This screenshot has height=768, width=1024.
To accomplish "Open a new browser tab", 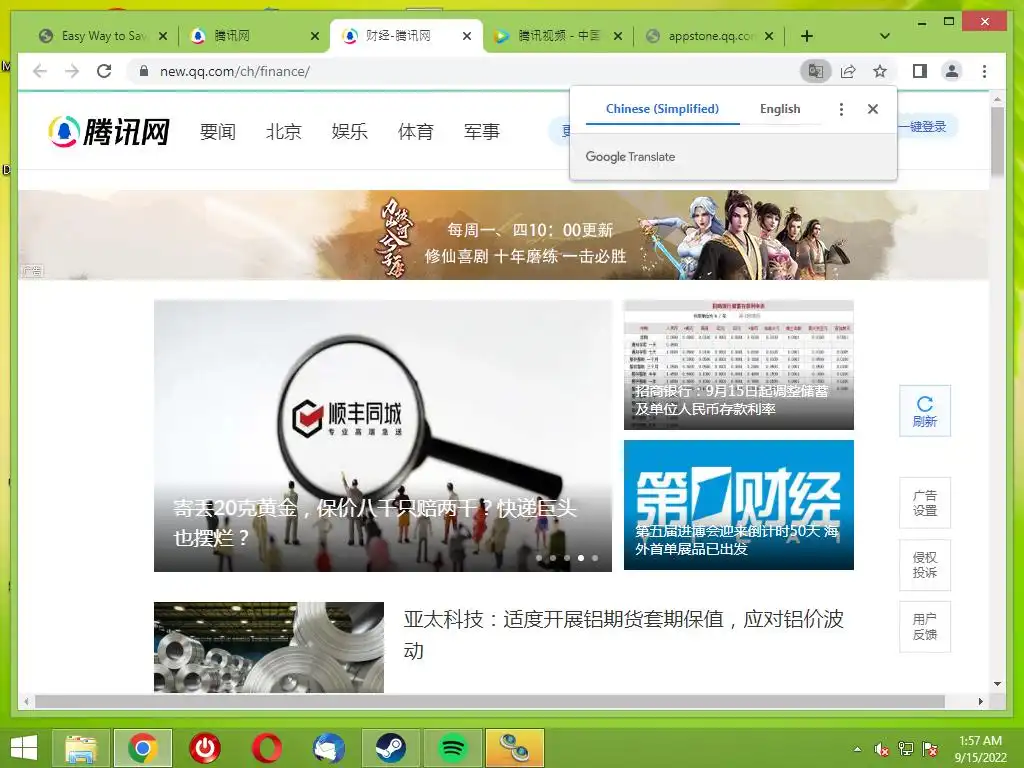I will (x=807, y=36).
